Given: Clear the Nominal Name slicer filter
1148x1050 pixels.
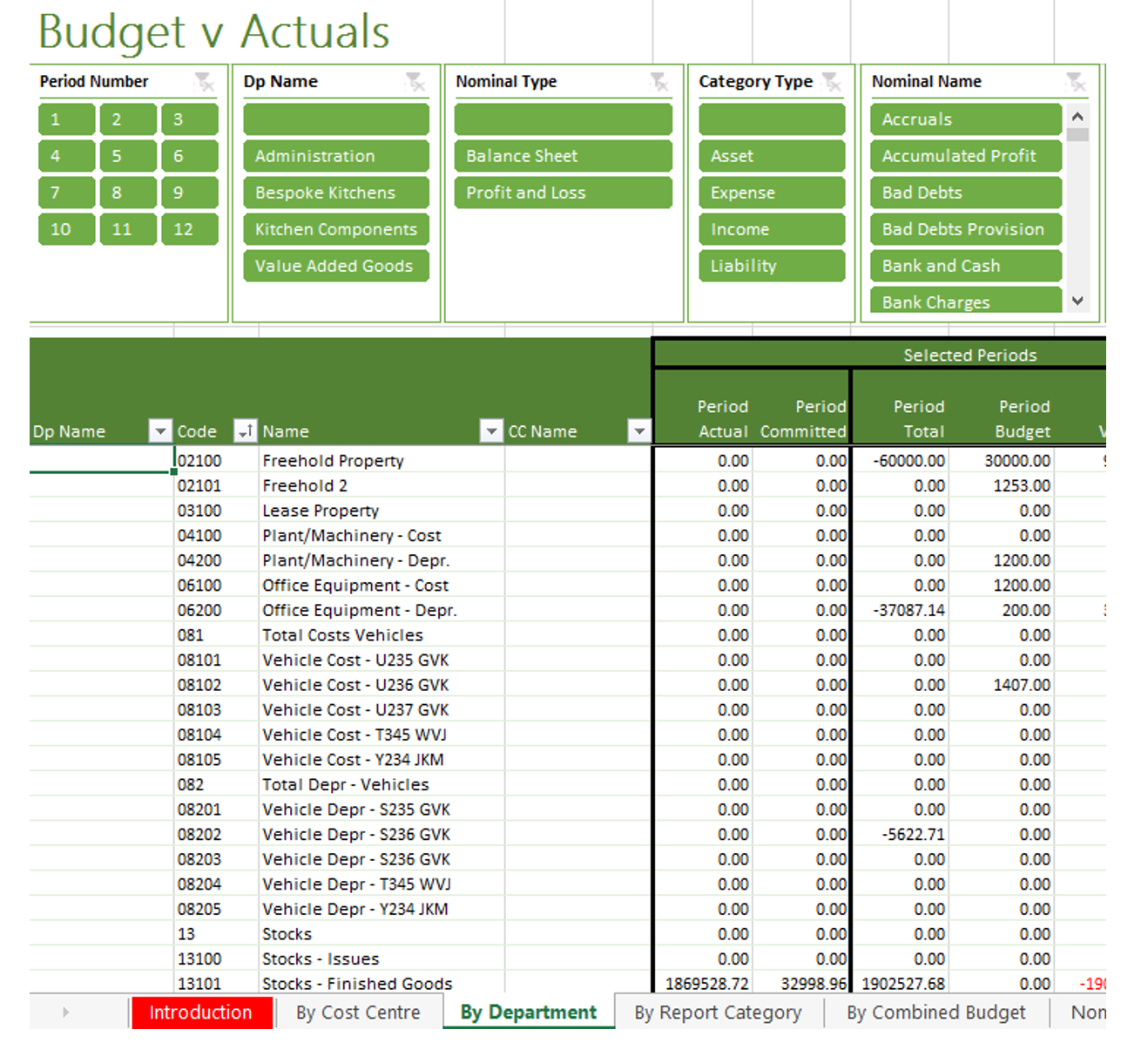Looking at the screenshot, I should pyautogui.click(x=1076, y=82).
